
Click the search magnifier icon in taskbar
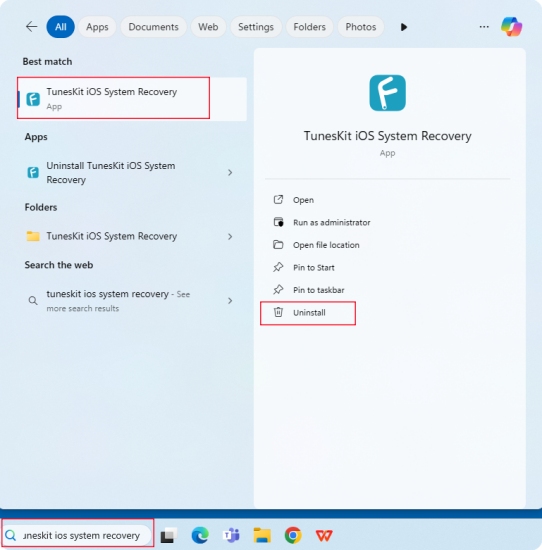click(x=11, y=535)
